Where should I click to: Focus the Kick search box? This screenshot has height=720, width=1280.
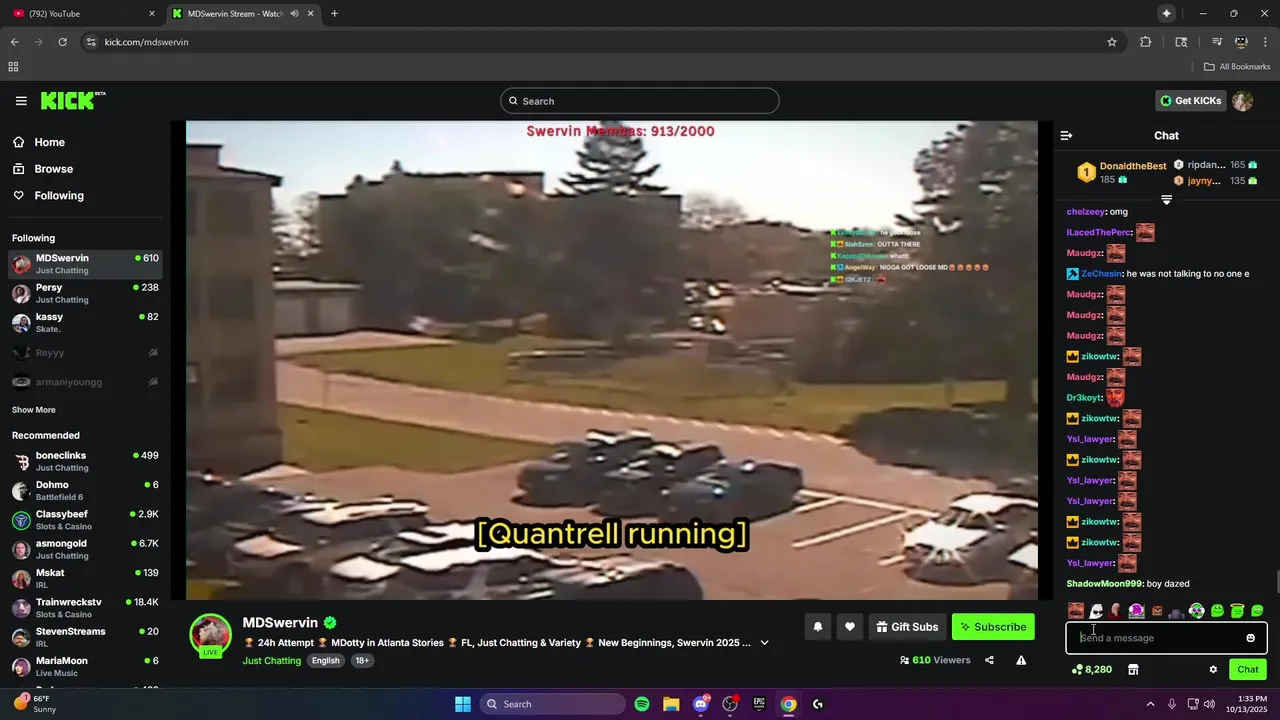point(640,101)
